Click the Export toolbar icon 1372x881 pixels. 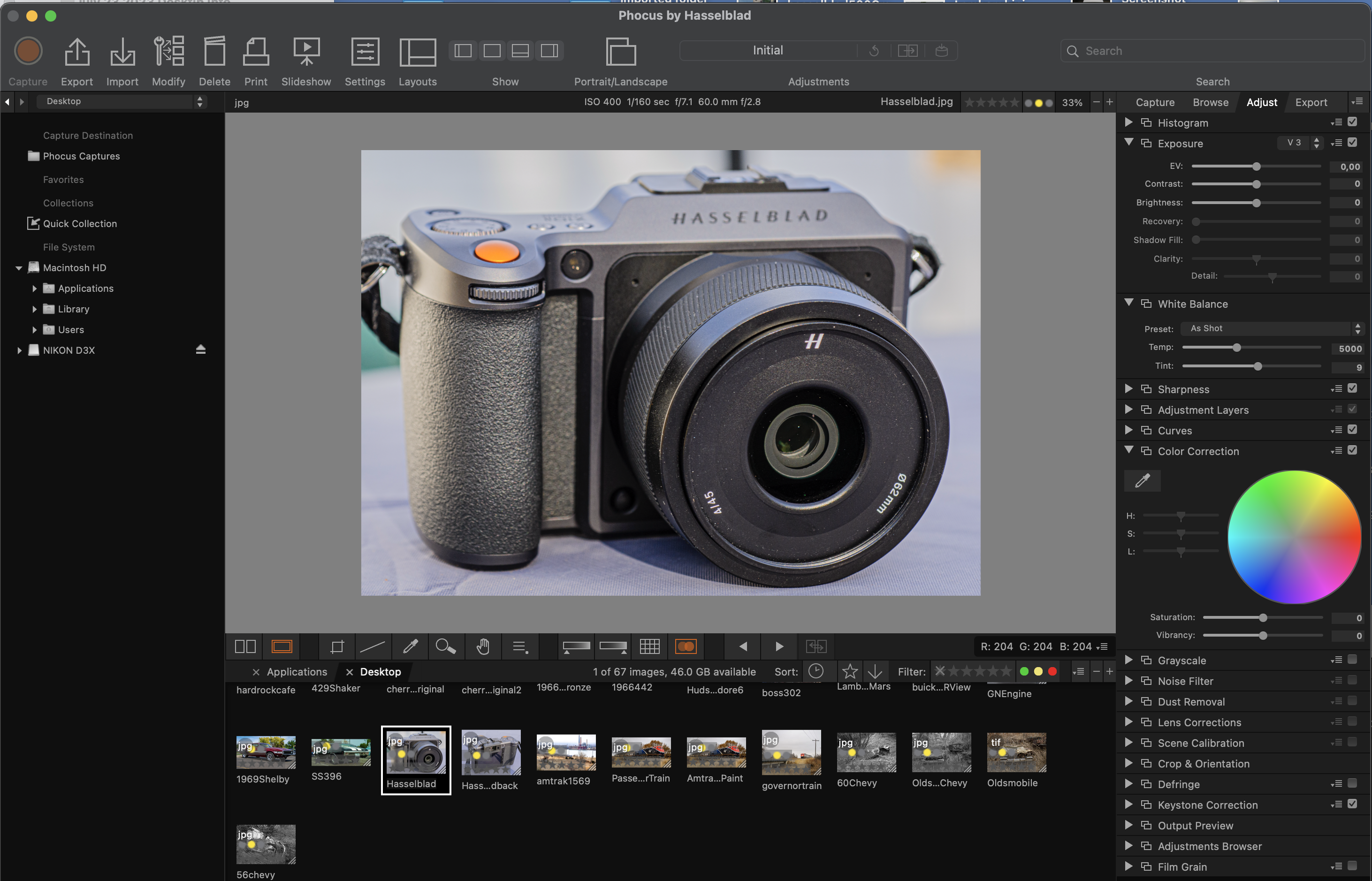(76, 53)
